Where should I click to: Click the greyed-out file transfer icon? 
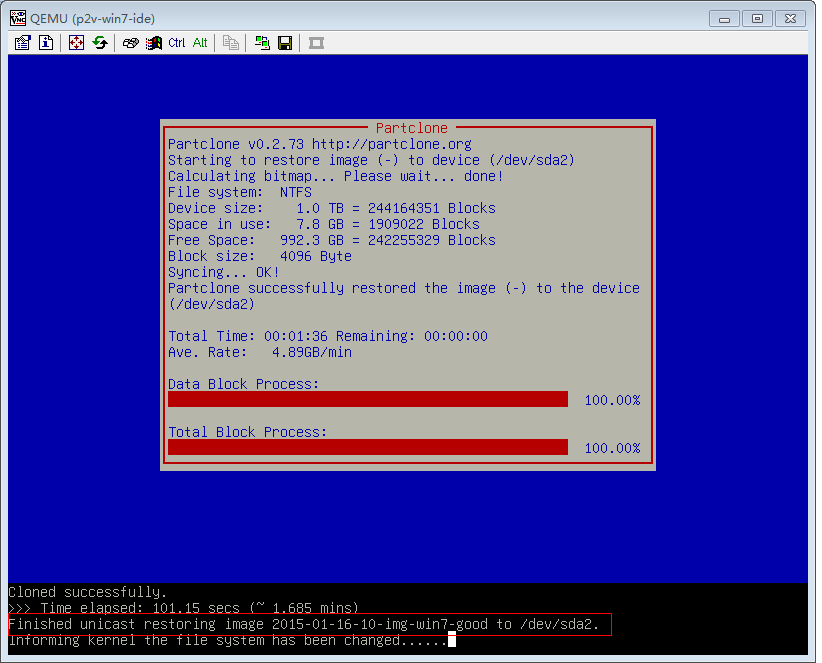click(x=231, y=42)
